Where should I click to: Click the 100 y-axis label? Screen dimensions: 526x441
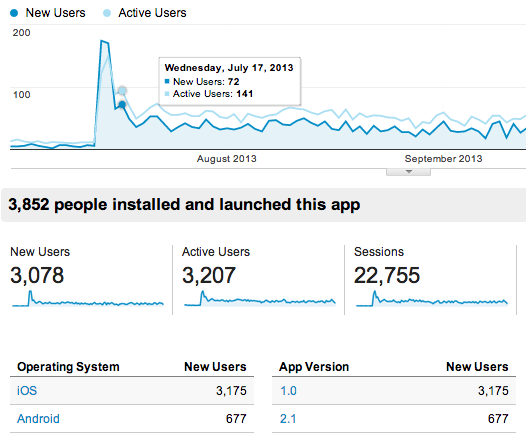[21, 95]
